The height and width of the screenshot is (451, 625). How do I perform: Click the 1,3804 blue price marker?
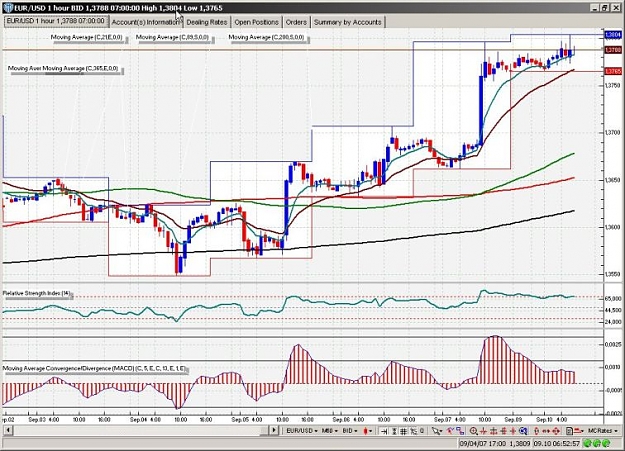click(x=613, y=35)
